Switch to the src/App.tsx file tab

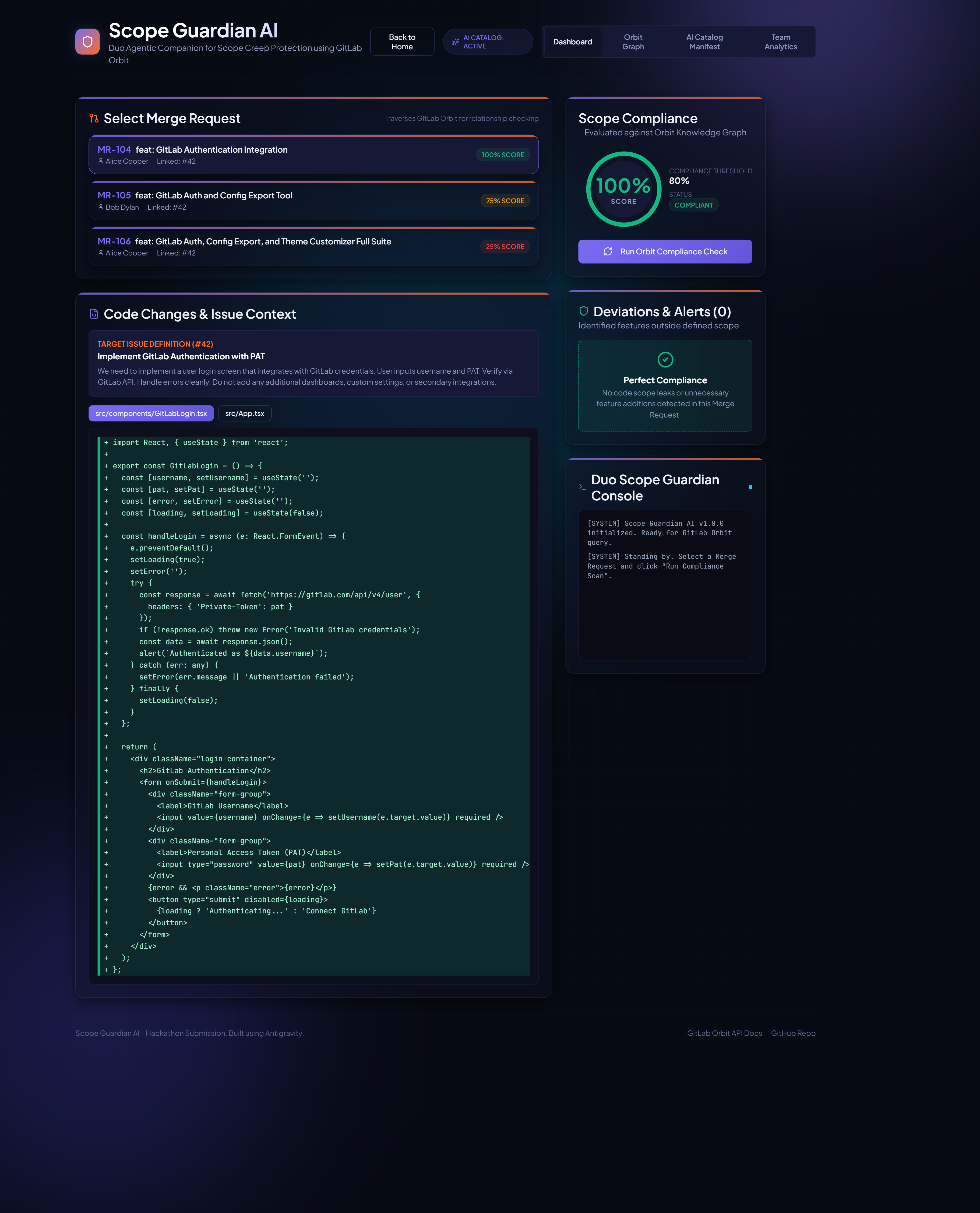tap(244, 413)
